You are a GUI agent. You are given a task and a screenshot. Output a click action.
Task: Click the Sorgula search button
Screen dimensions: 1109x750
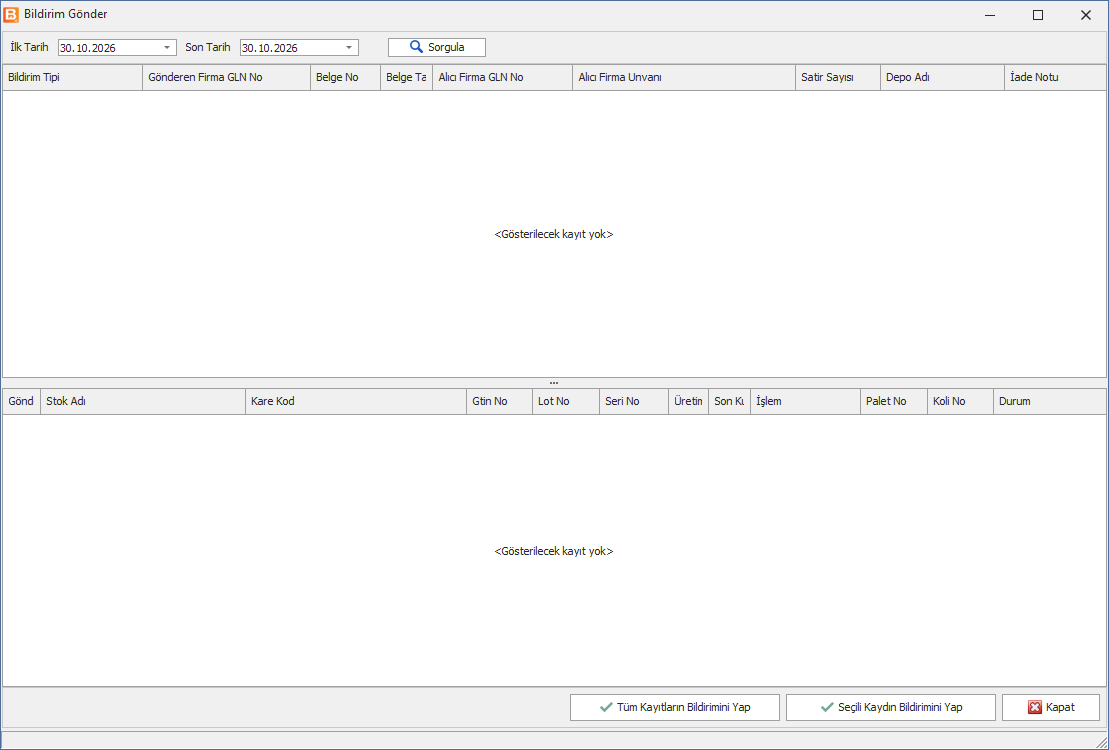(436, 47)
